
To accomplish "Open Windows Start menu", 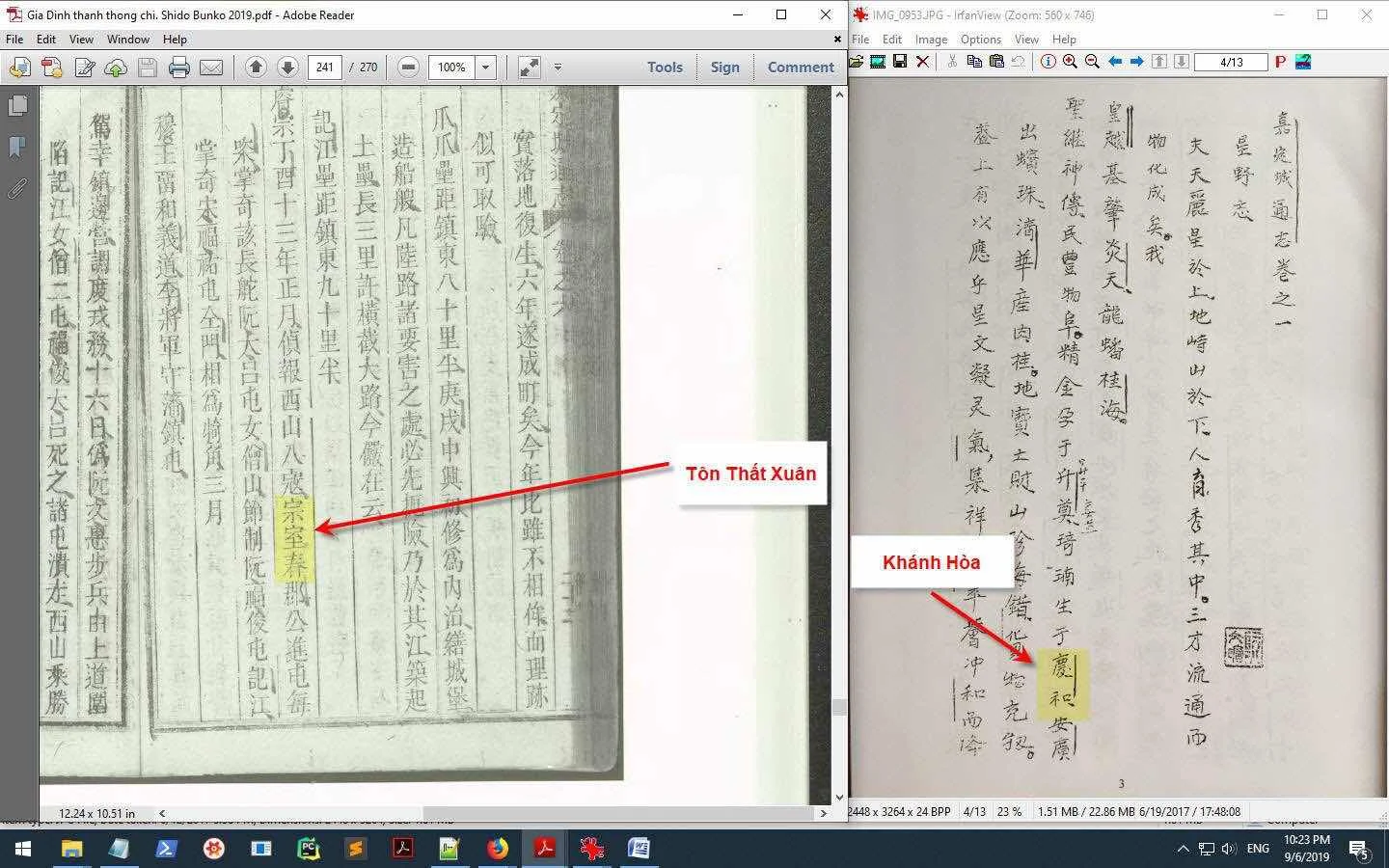I will coord(22,849).
